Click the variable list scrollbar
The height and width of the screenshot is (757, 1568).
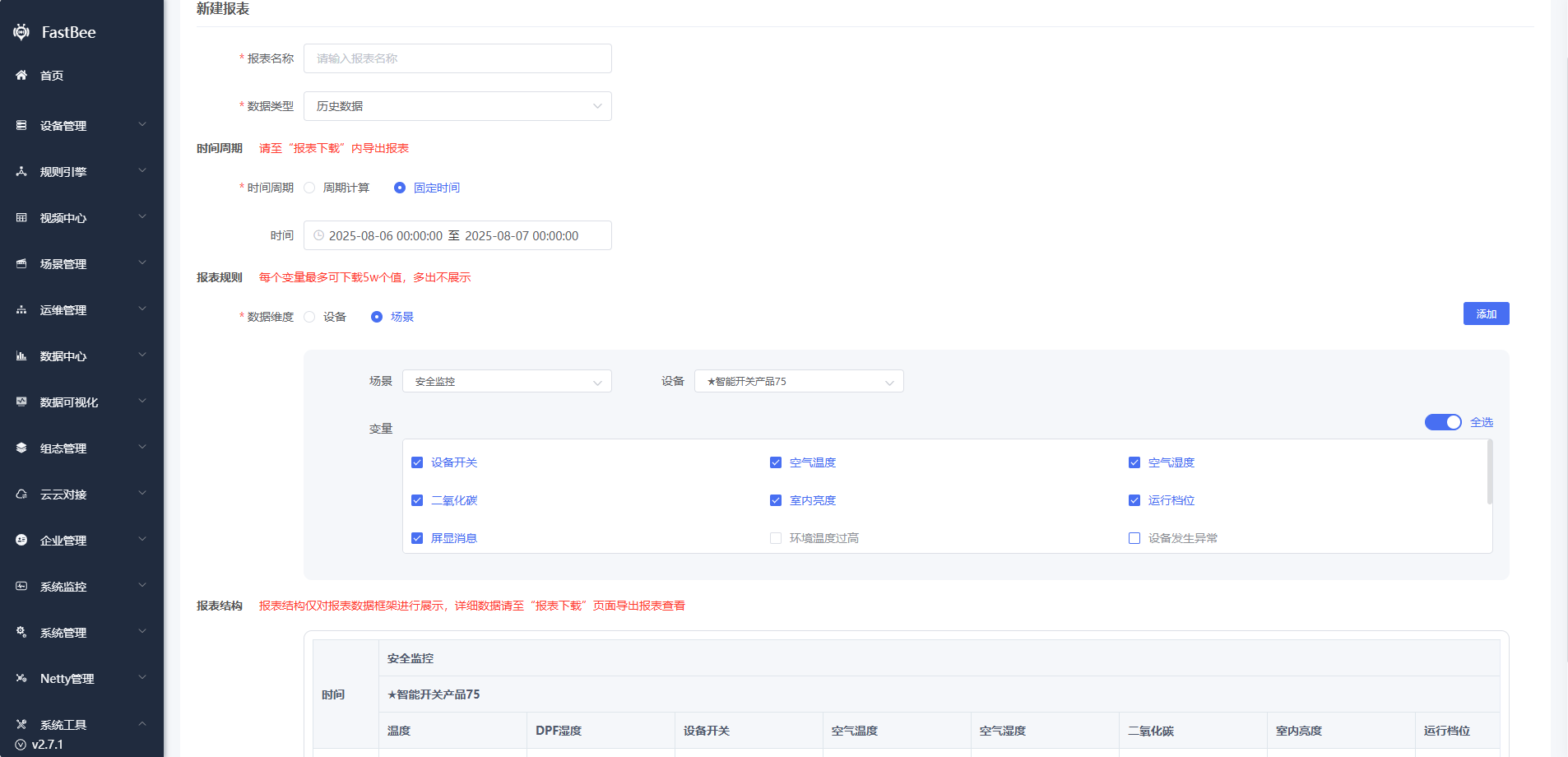click(1489, 473)
